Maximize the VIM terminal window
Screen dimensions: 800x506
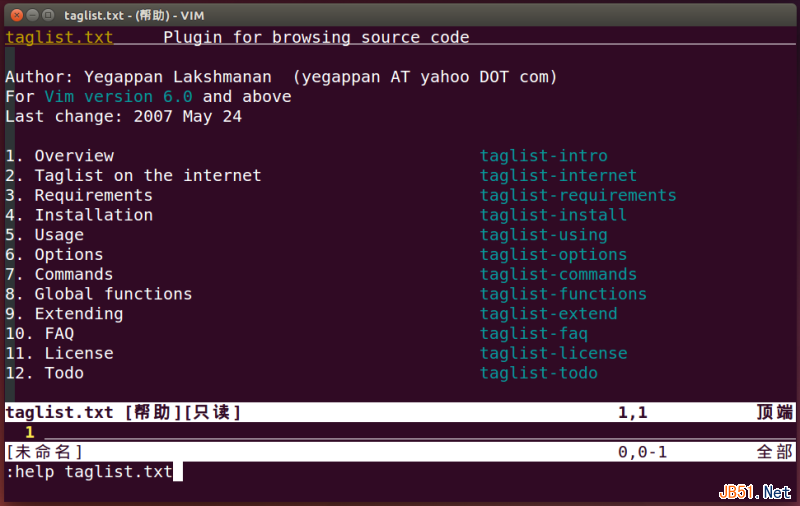click(49, 14)
